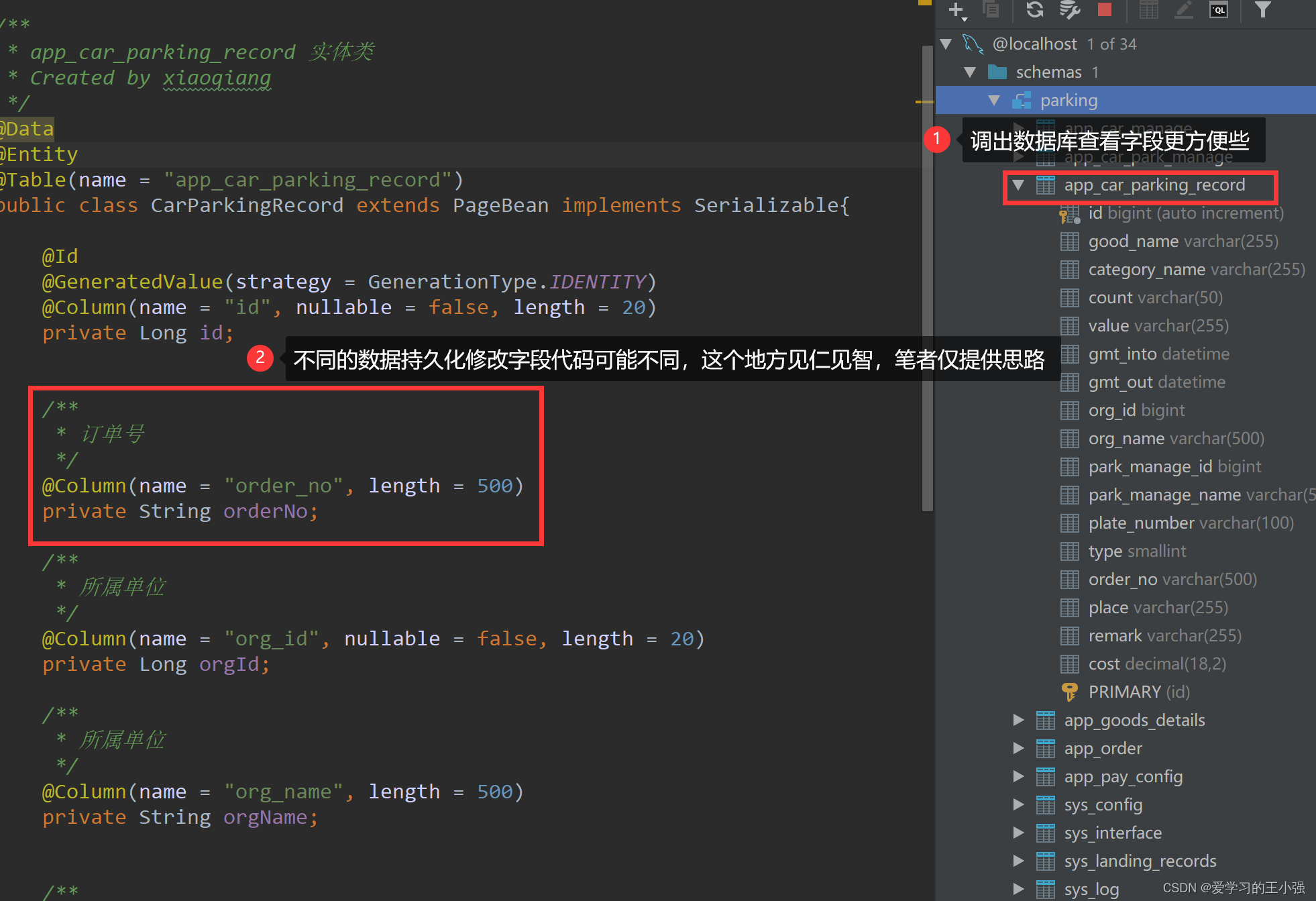Select the app_car_parking_record table row
Viewport: 1316px width, 901px height.
(x=1126, y=185)
